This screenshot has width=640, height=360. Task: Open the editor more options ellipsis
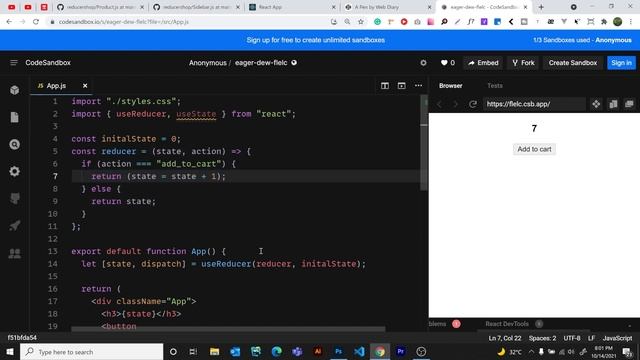pos(418,86)
